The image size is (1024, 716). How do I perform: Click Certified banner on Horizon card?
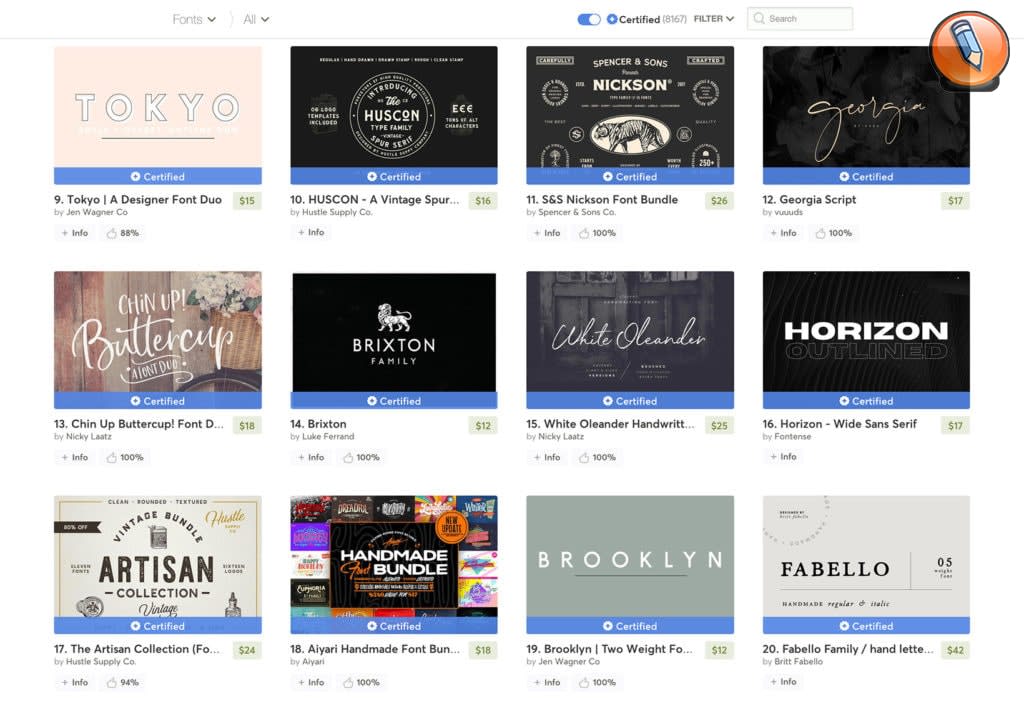866,400
